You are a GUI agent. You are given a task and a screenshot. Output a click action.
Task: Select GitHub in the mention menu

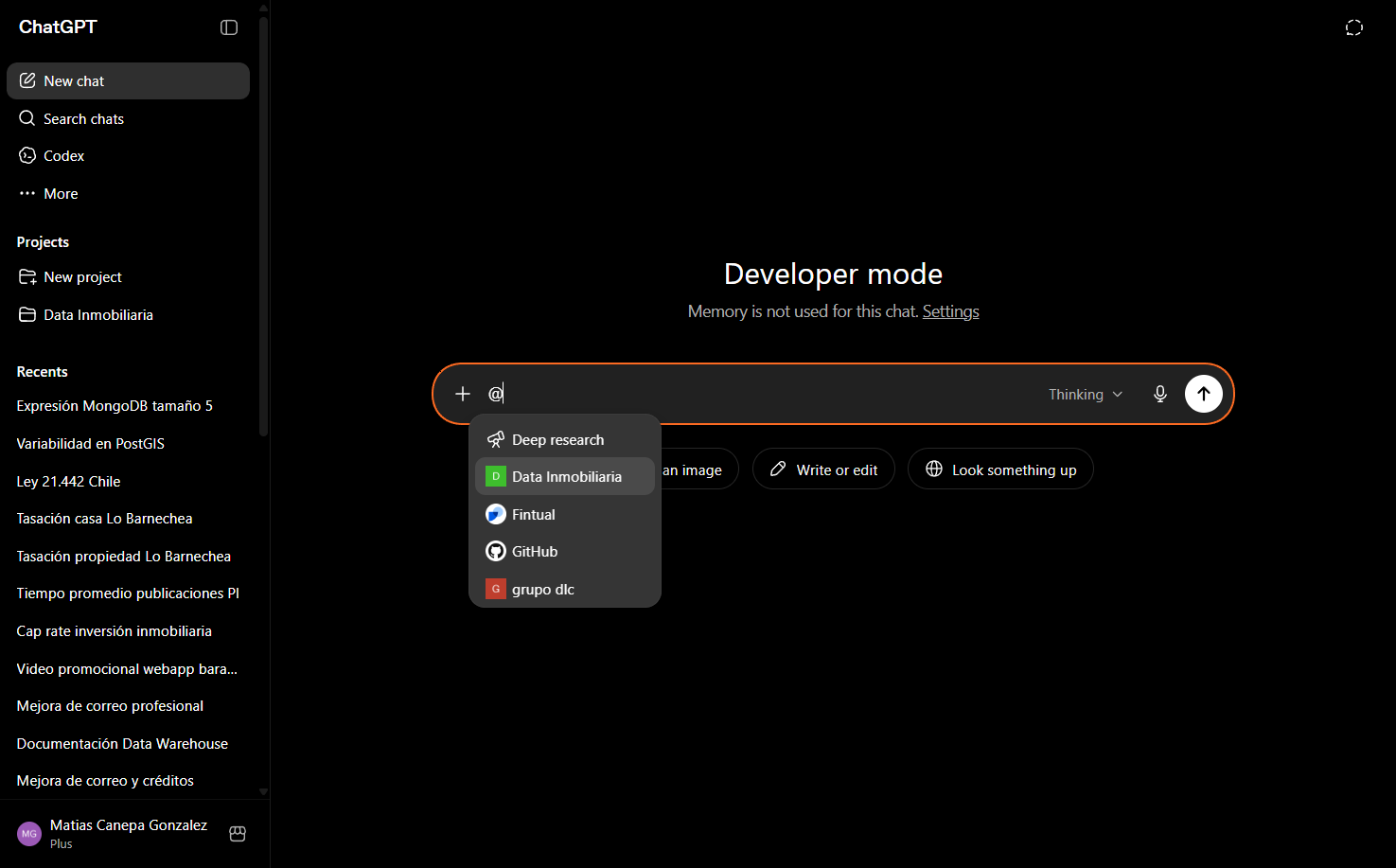click(x=565, y=551)
